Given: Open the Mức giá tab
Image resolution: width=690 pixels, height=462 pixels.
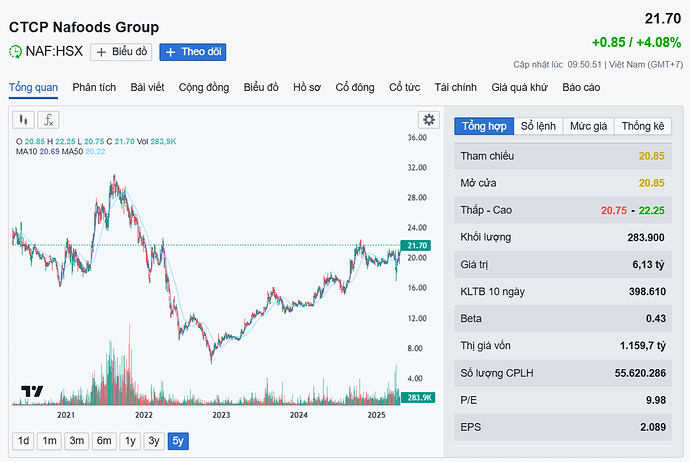Looking at the screenshot, I should pos(588,126).
